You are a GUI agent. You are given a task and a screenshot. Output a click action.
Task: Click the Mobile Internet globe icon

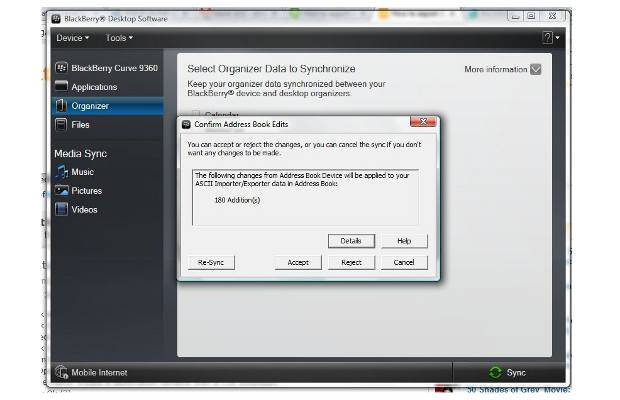[62, 372]
